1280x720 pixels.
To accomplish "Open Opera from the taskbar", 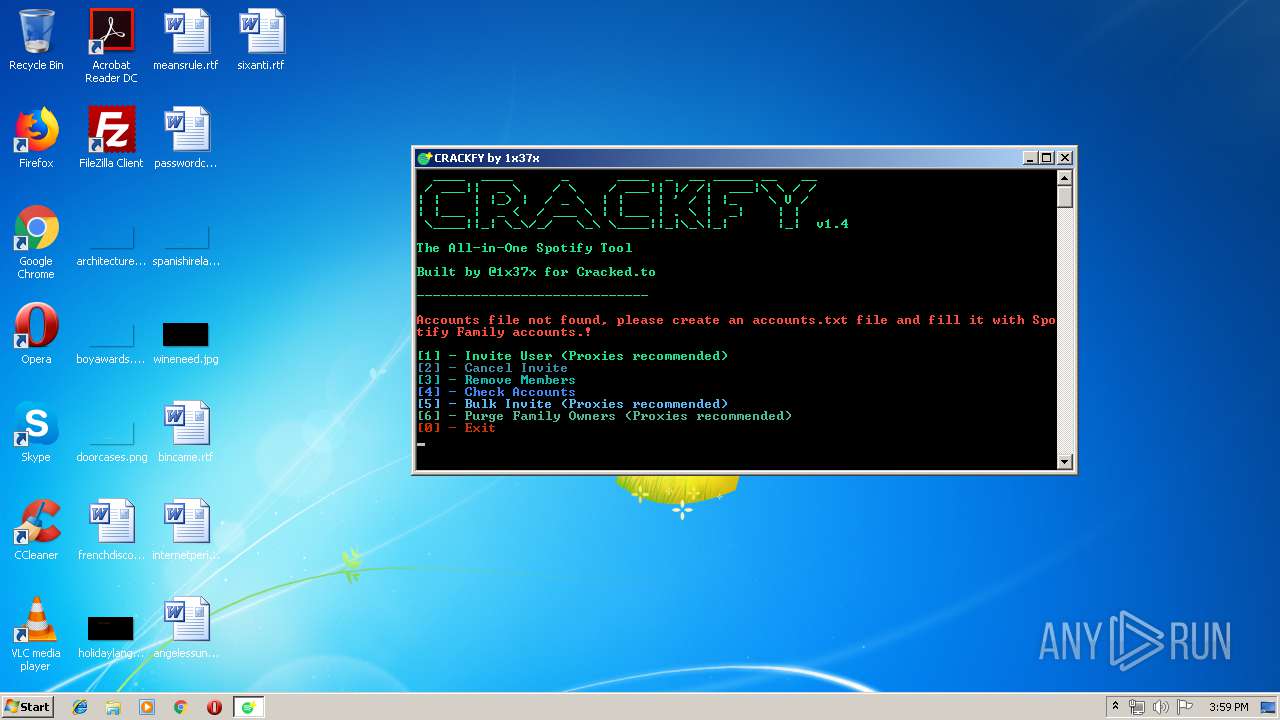I will click(x=214, y=707).
